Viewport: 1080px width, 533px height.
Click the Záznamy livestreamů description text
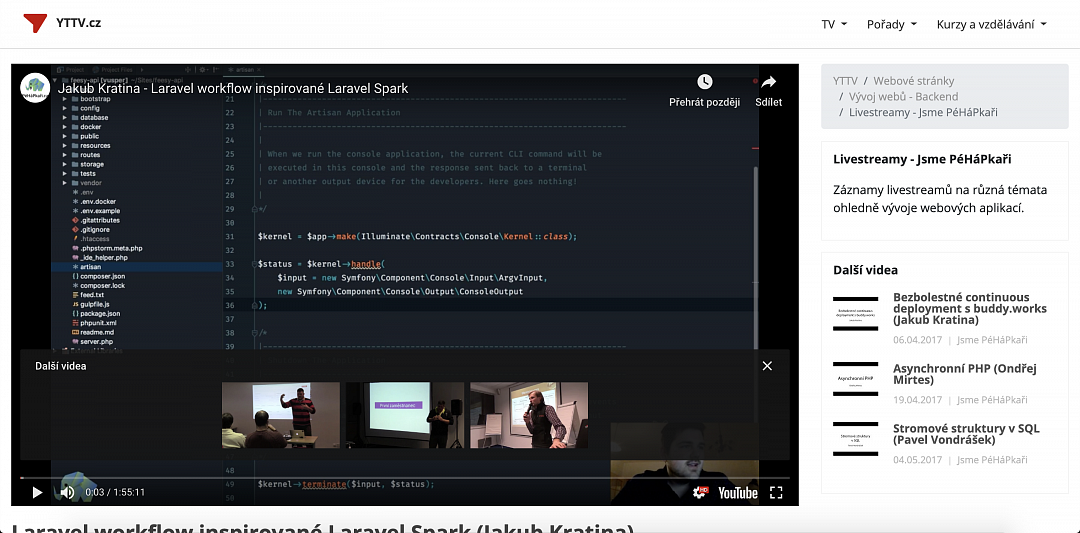click(x=940, y=198)
